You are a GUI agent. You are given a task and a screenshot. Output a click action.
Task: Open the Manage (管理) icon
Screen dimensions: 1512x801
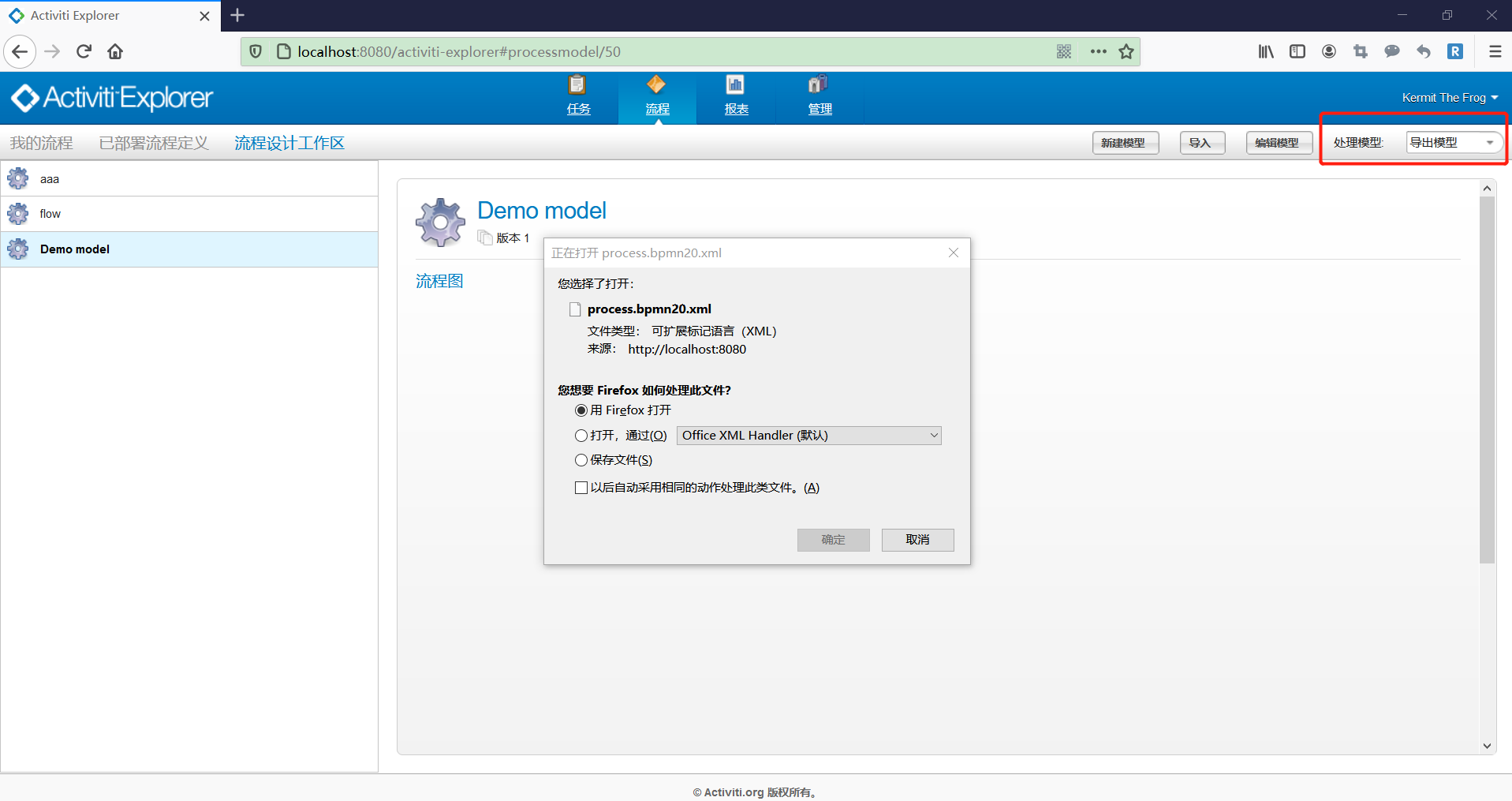[x=818, y=84]
